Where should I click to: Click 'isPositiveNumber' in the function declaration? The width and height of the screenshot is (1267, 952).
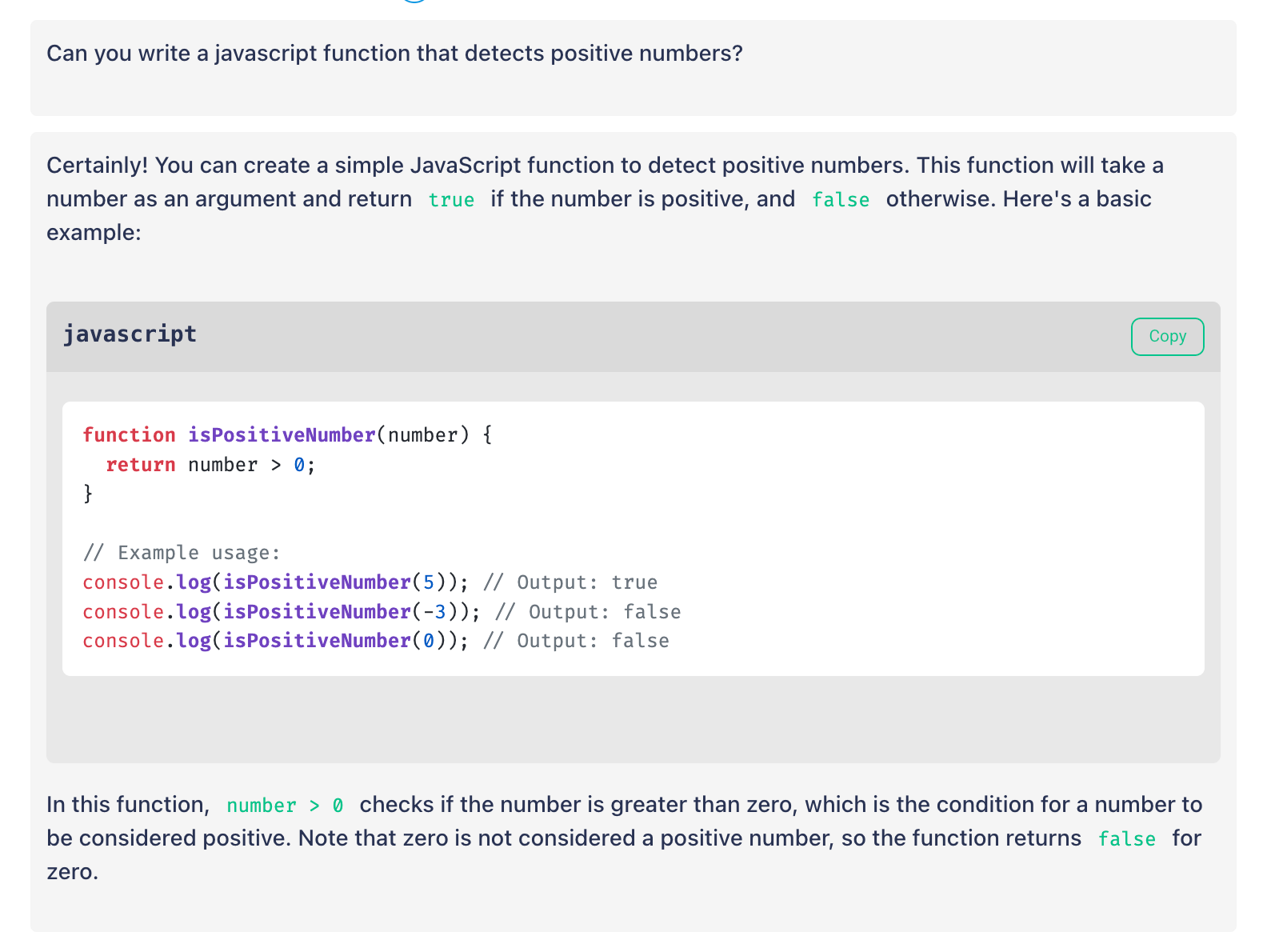click(282, 435)
